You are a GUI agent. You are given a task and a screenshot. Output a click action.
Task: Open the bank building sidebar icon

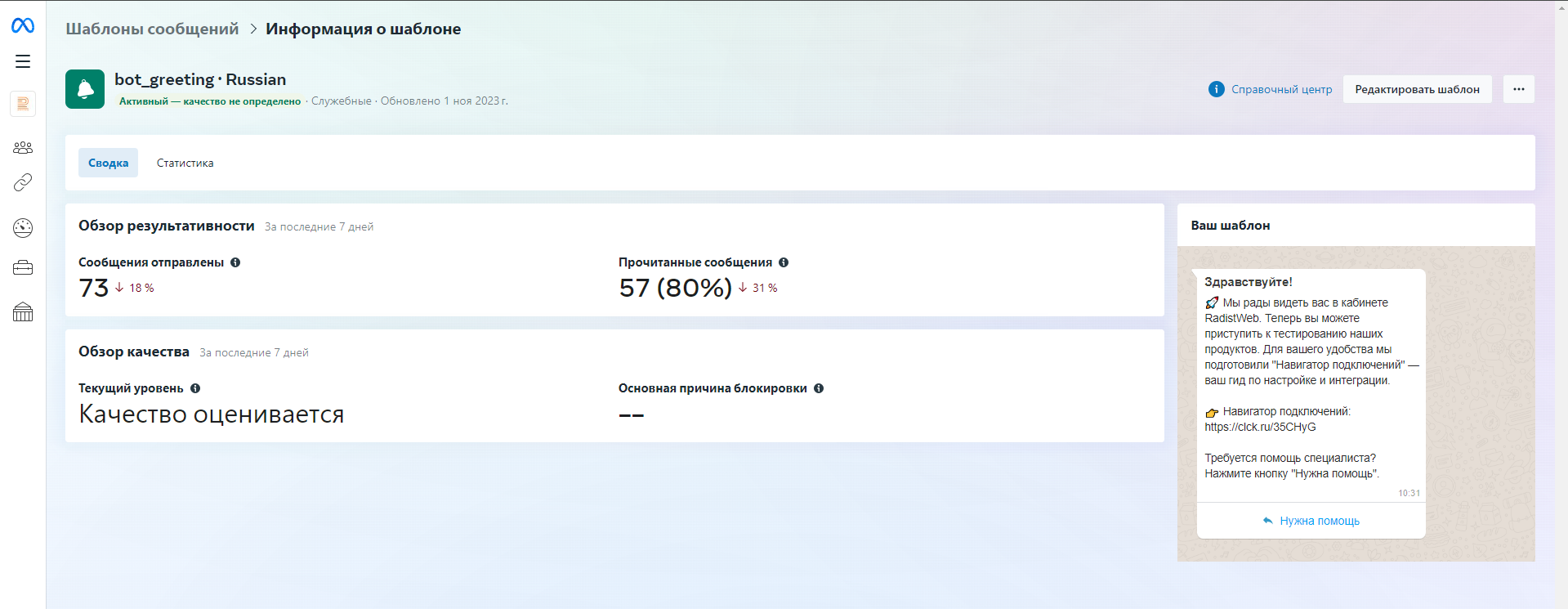click(x=23, y=311)
